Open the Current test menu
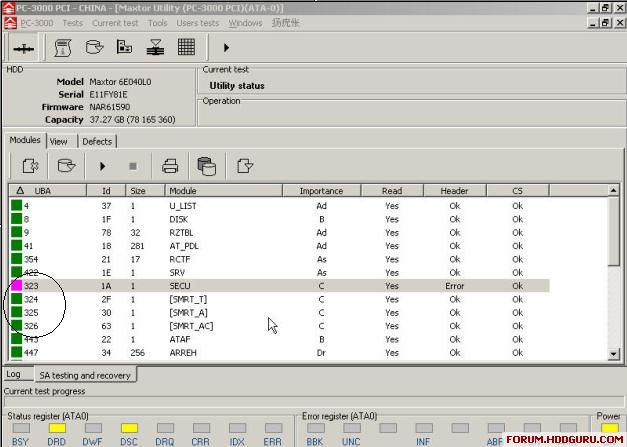This screenshot has height=447, width=627. [115, 23]
